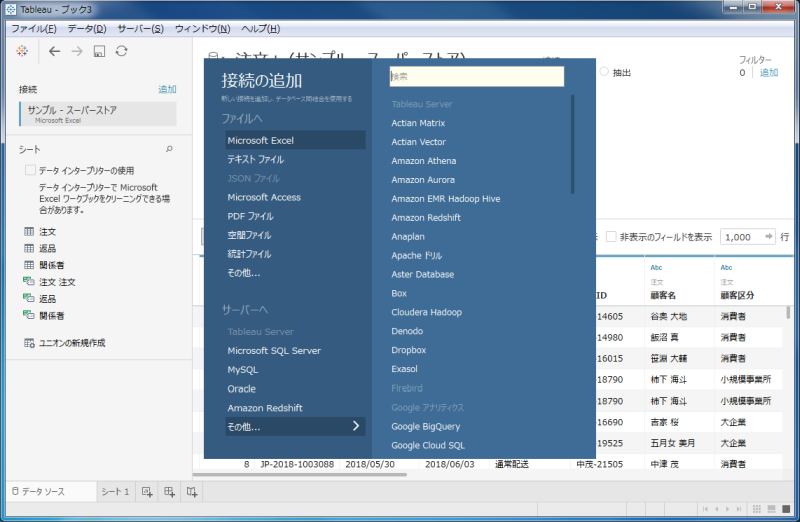The image size is (800, 522).
Task: Click the connector list vertical scrollbar
Action: click(x=572, y=144)
